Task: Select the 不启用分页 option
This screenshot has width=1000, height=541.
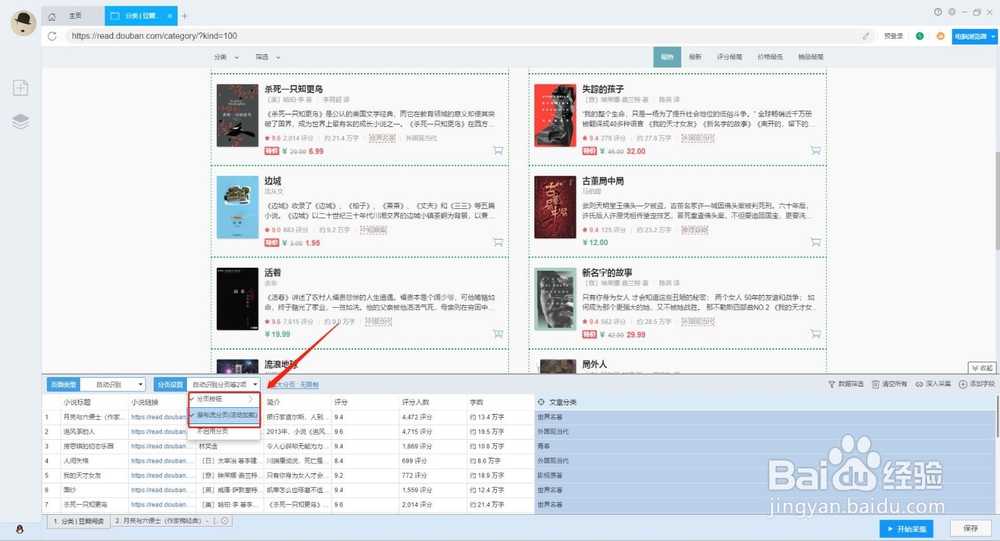Action: coord(224,431)
